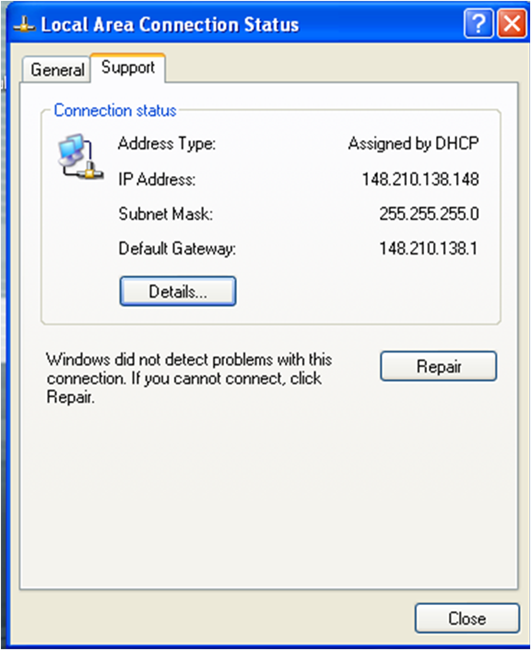531x650 pixels.
Task: Open connection Details dialog
Action: pyautogui.click(x=178, y=291)
